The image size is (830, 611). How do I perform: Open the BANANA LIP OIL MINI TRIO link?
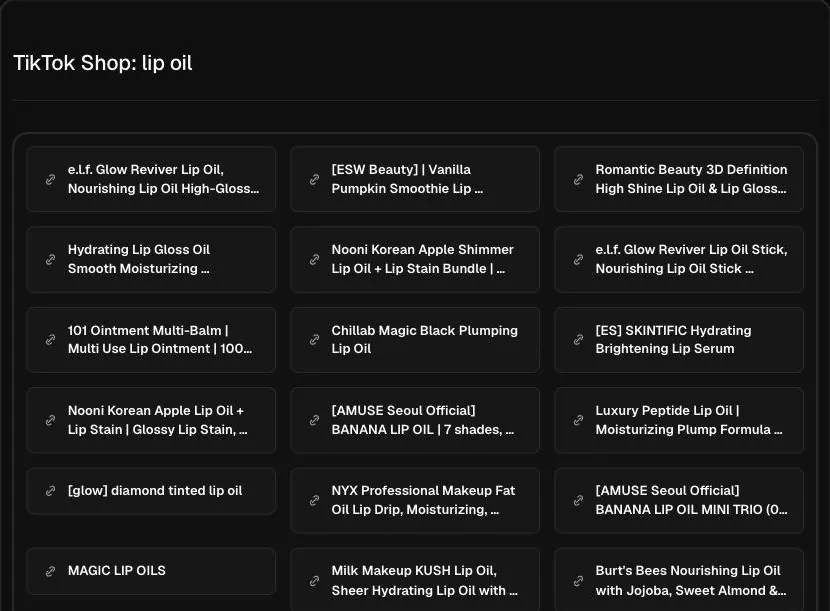679,500
